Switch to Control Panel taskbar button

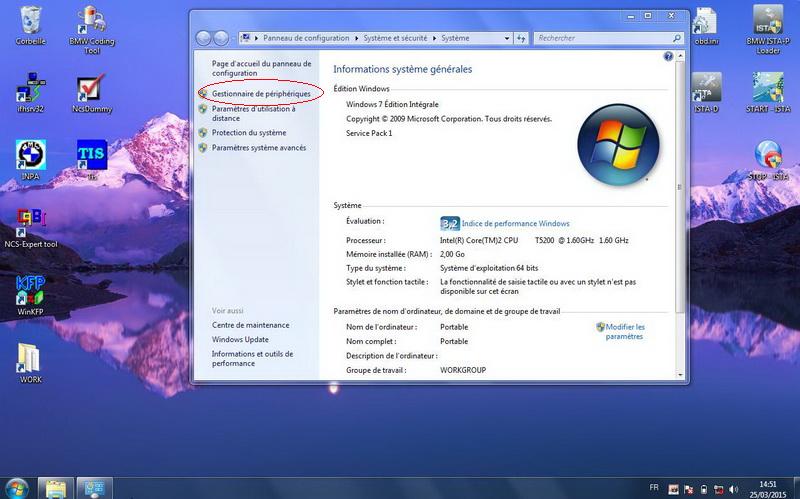click(x=95, y=489)
